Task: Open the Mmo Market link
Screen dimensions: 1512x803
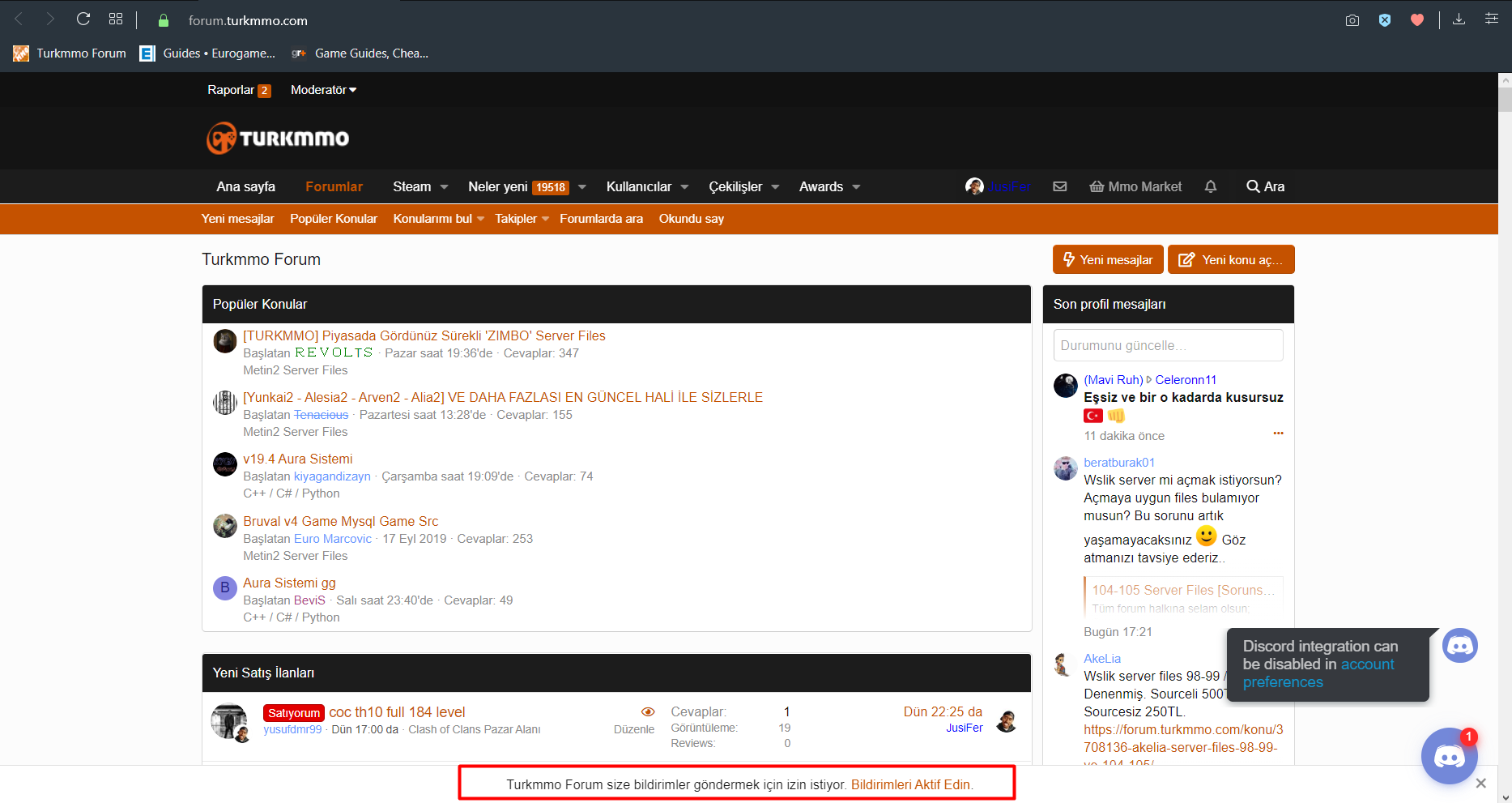Action: [x=1135, y=186]
